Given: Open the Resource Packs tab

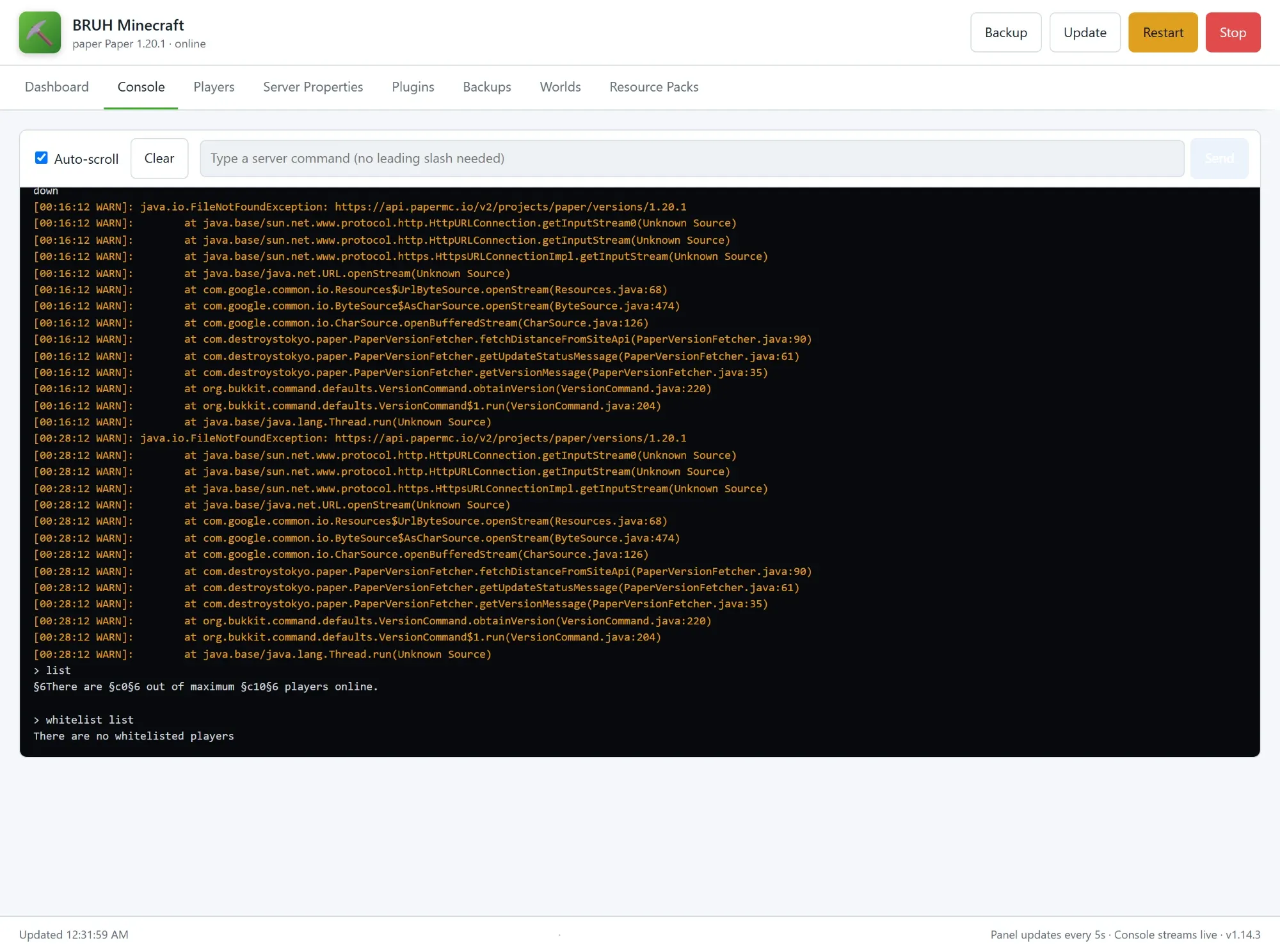Looking at the screenshot, I should (653, 87).
